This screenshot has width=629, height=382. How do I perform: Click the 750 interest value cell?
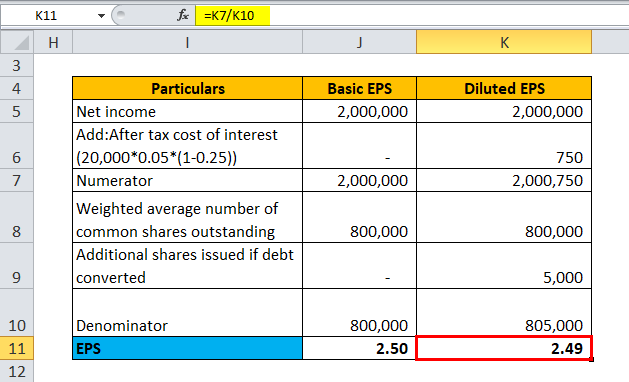504,146
